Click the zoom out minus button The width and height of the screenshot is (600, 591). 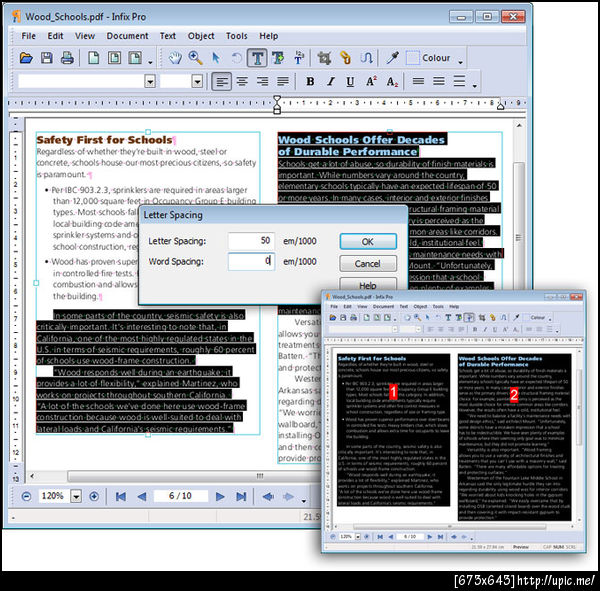pos(26,496)
